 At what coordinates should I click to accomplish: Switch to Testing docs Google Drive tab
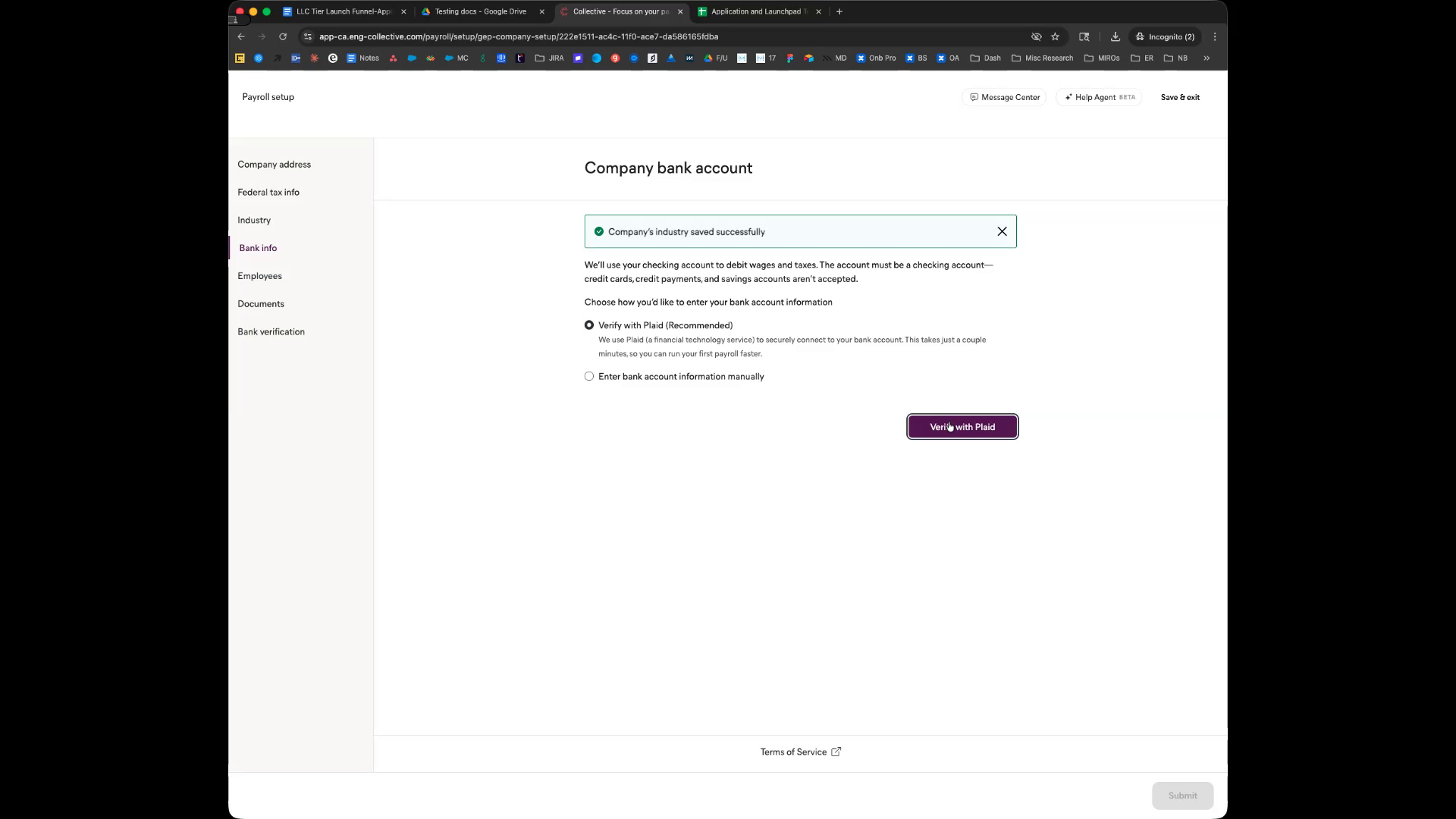tap(480, 11)
